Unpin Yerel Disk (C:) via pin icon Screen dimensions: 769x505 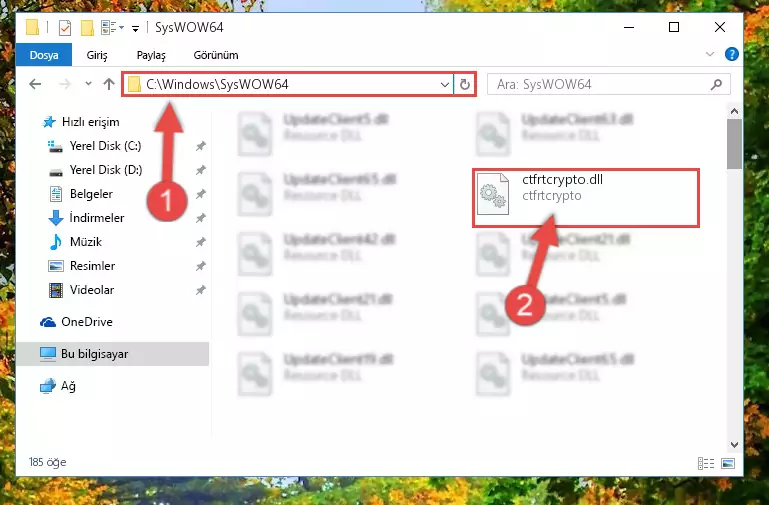[x=201, y=146]
